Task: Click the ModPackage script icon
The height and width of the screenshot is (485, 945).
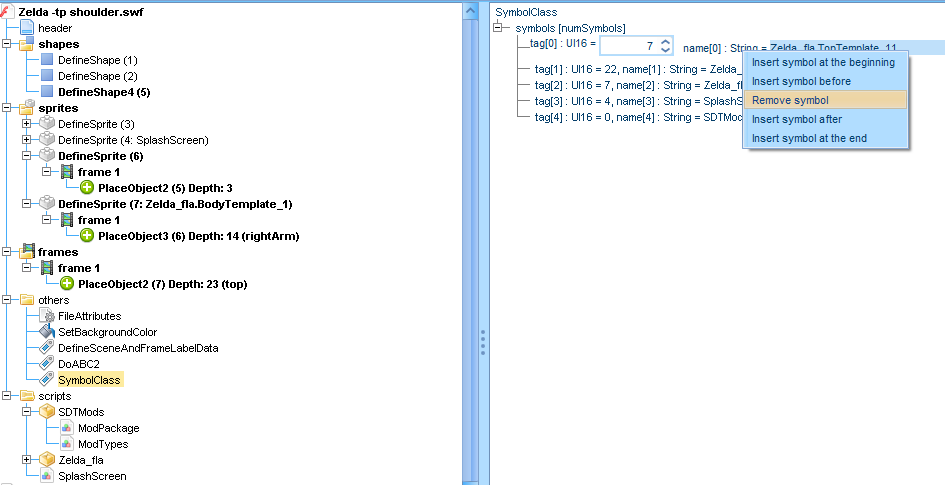Action: (67, 428)
